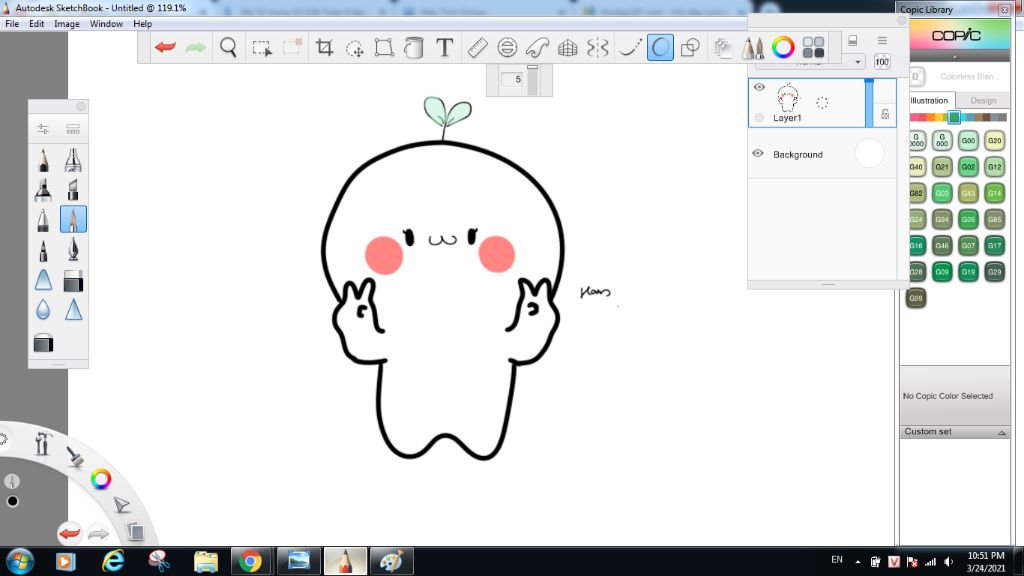Switch to the Illustration tab

929,101
